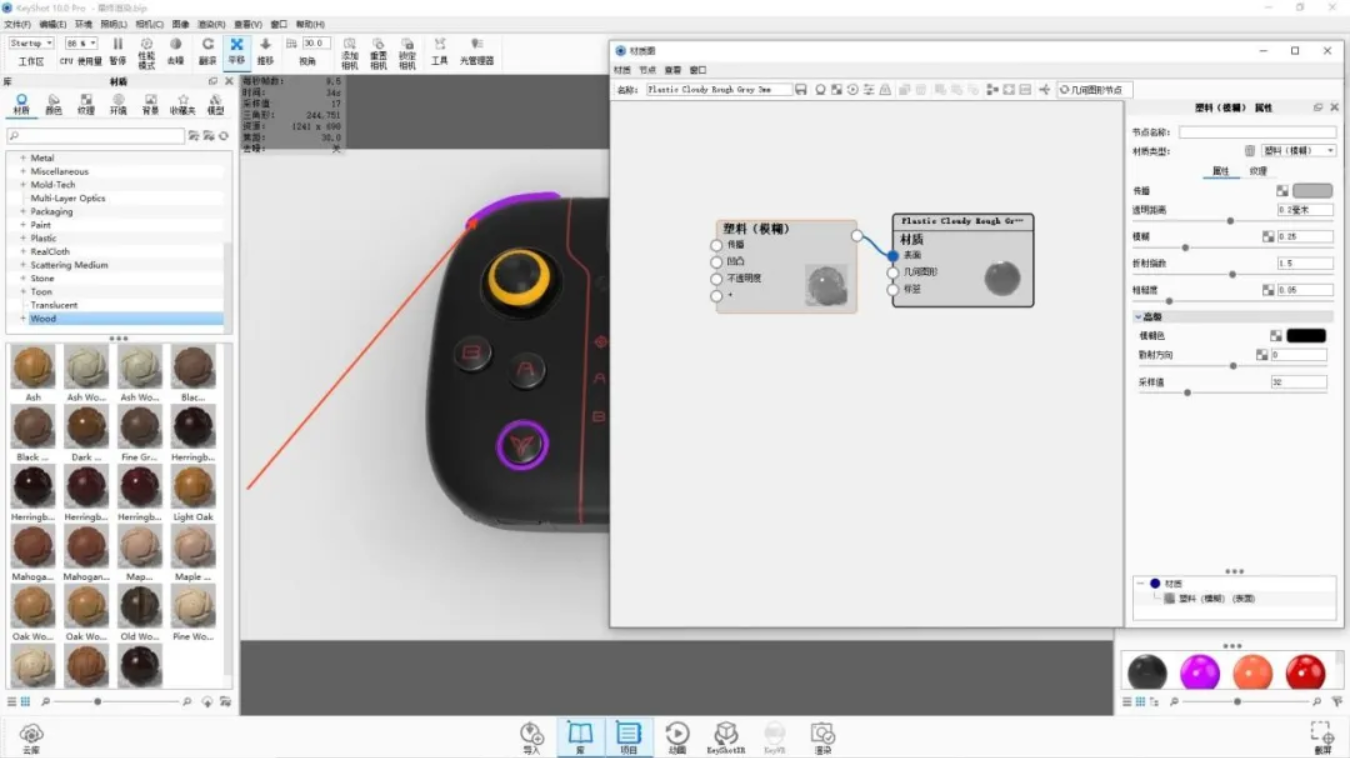Launch KeyShotXR from the bottom bar
Image resolution: width=1350 pixels, height=758 pixels.
point(726,738)
